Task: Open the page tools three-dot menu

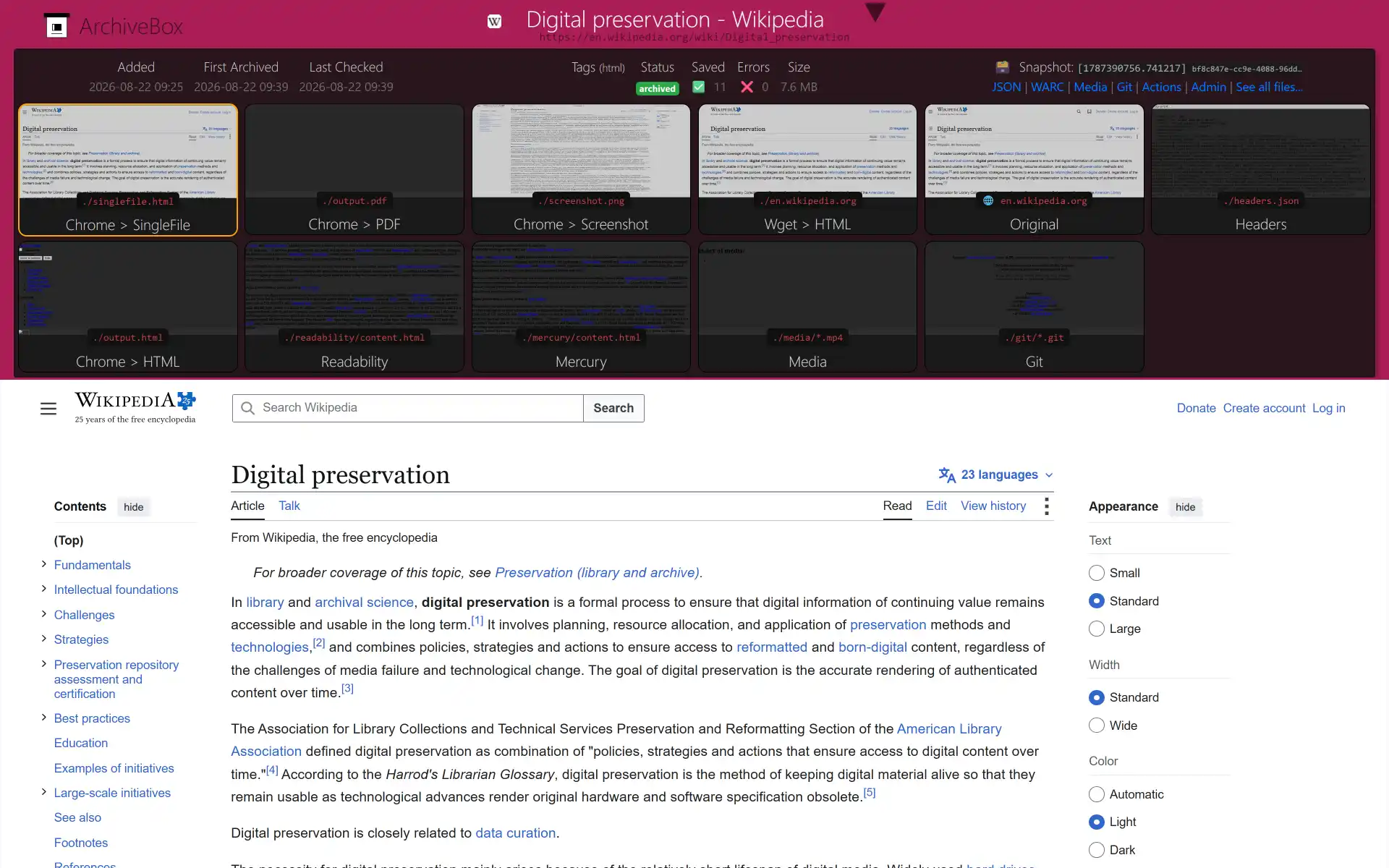Action: click(x=1046, y=506)
